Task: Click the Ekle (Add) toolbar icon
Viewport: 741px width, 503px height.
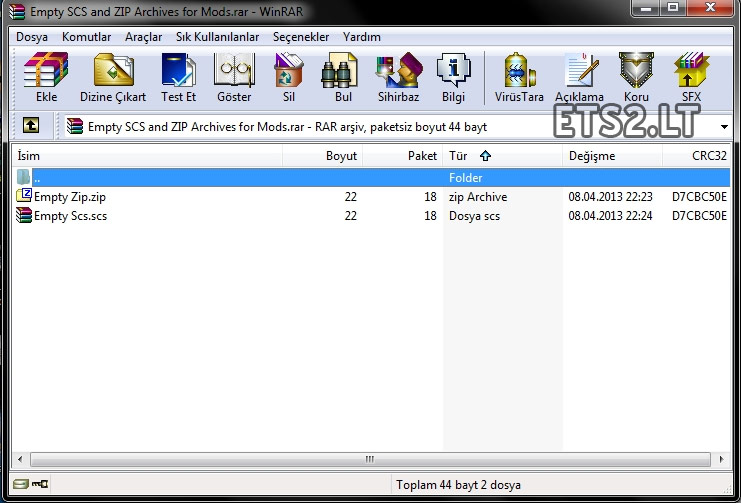Action: pos(46,70)
